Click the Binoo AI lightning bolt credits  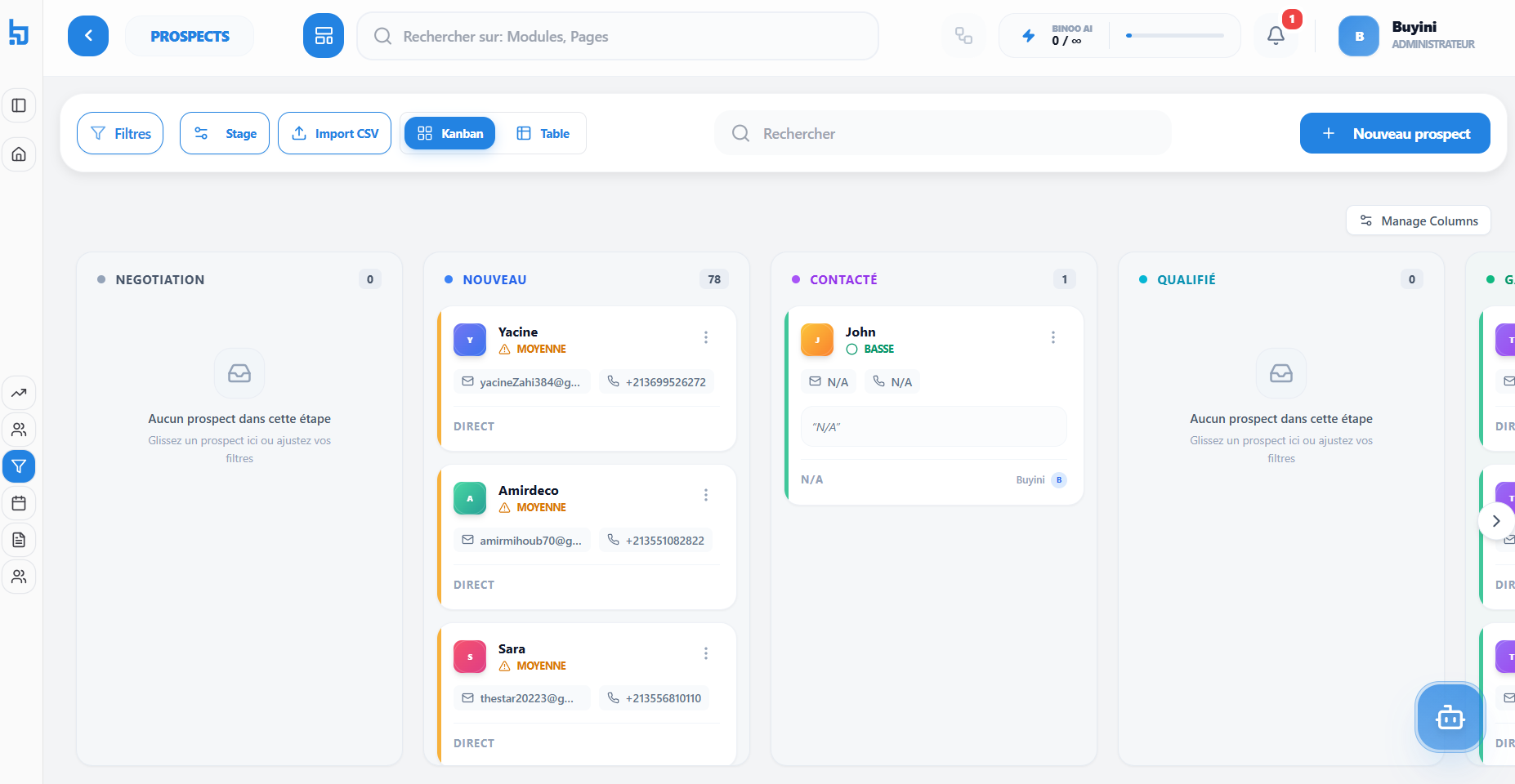click(1029, 36)
